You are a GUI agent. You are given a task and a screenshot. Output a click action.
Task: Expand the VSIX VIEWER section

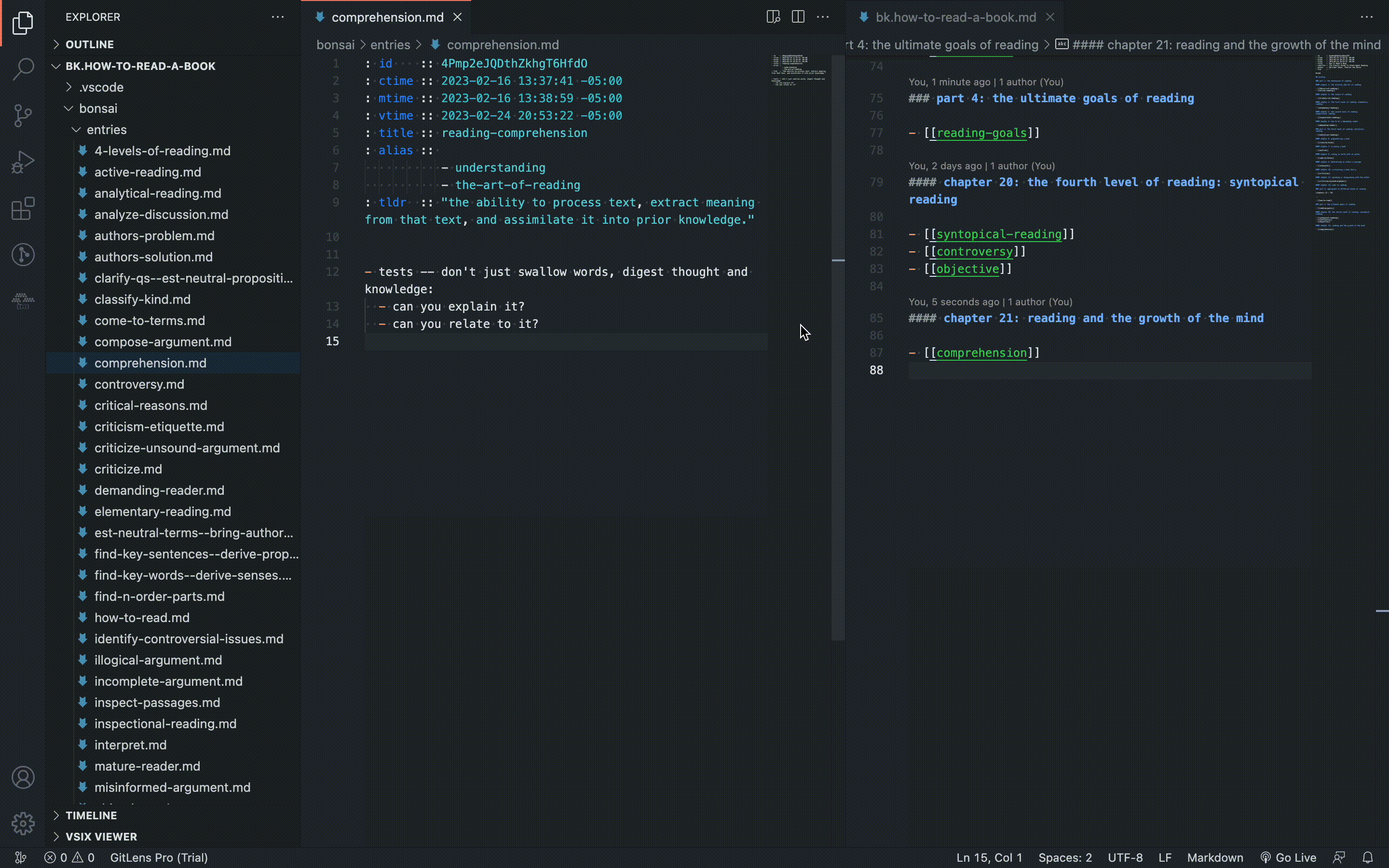(x=173, y=837)
